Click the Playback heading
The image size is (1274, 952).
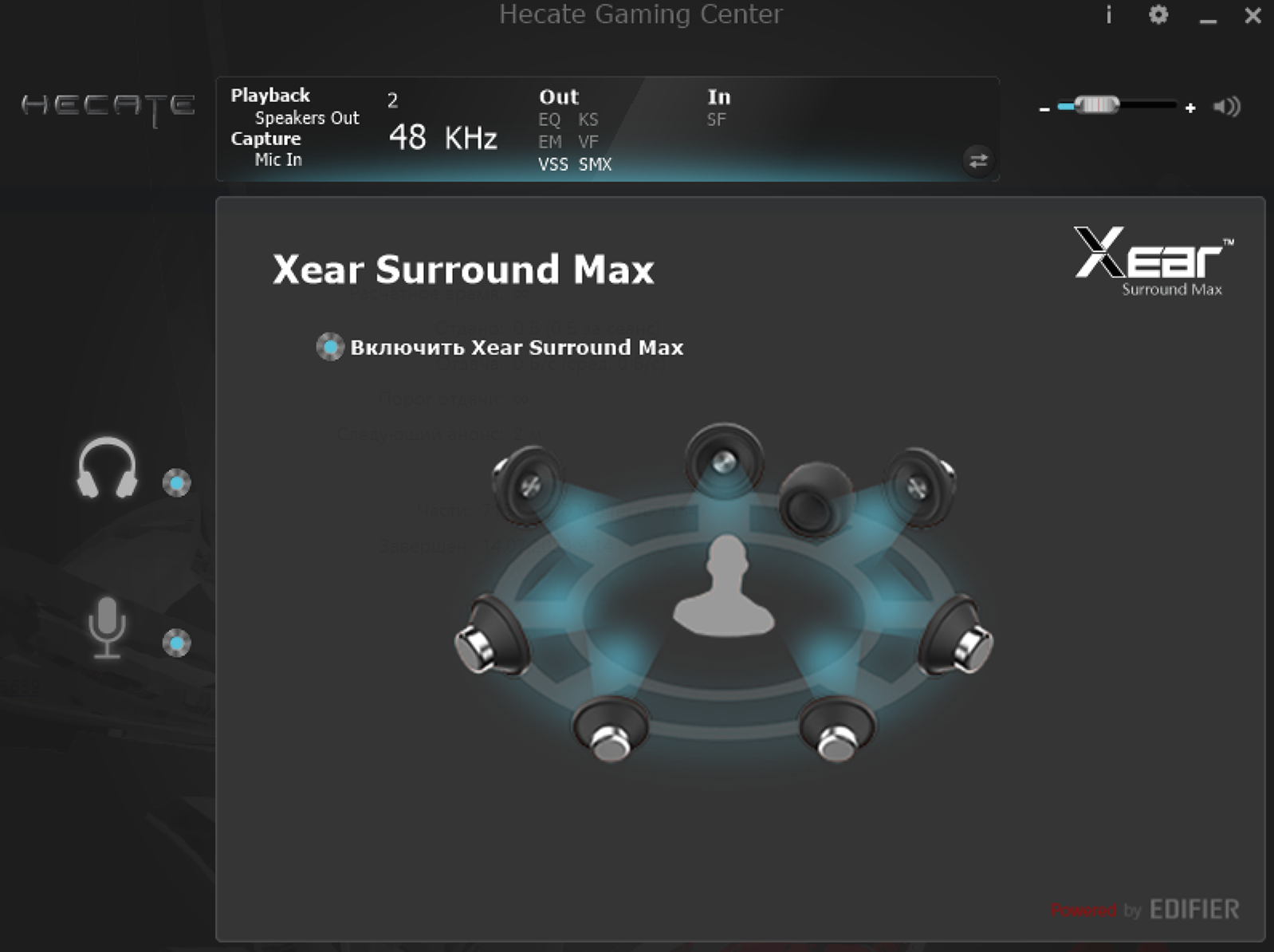point(270,96)
